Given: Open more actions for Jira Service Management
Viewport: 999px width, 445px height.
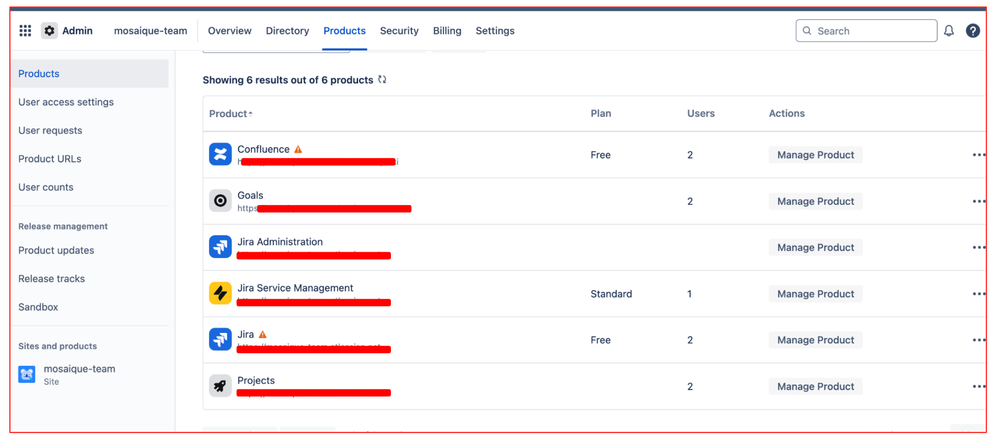Looking at the screenshot, I should (x=979, y=293).
